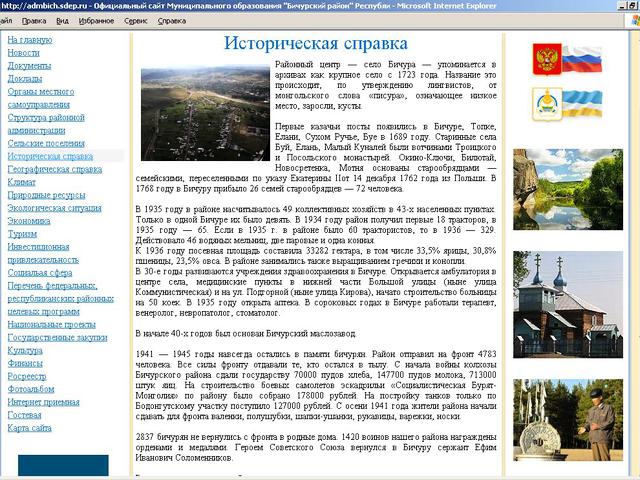Open the Справка menu
This screenshot has height=480, width=640.
coord(172,21)
